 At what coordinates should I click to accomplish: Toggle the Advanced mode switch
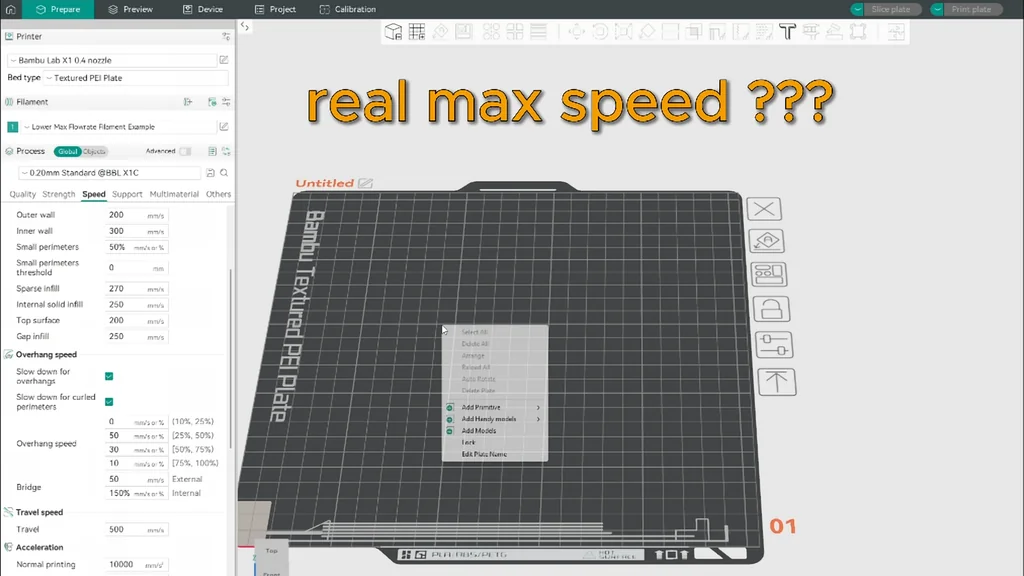[185, 152]
